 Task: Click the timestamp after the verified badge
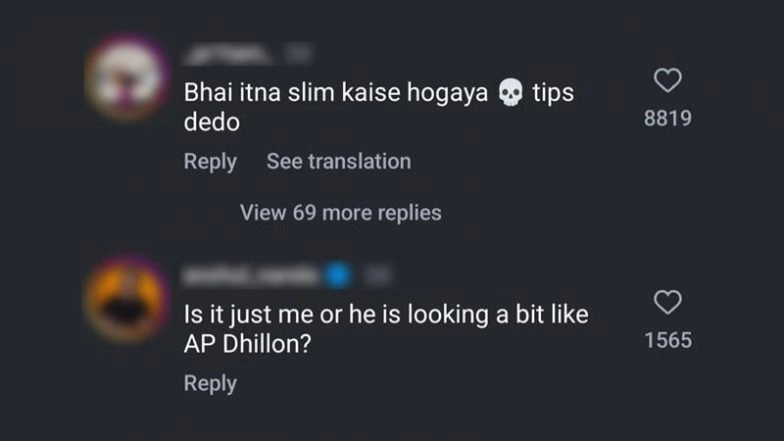(376, 276)
